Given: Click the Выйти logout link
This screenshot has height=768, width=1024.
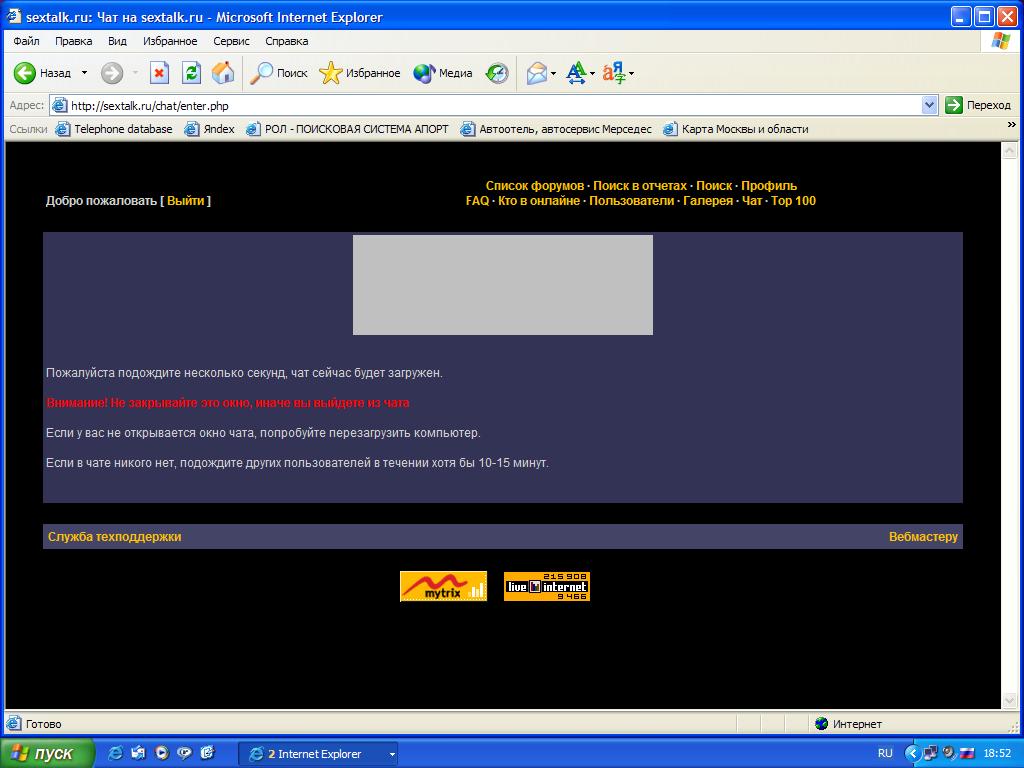Looking at the screenshot, I should [x=185, y=201].
